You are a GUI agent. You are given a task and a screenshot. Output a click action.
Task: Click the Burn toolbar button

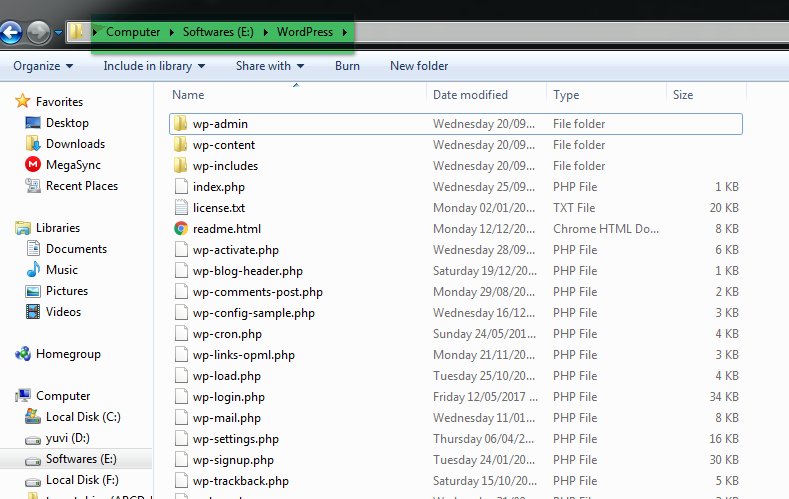pyautogui.click(x=347, y=66)
